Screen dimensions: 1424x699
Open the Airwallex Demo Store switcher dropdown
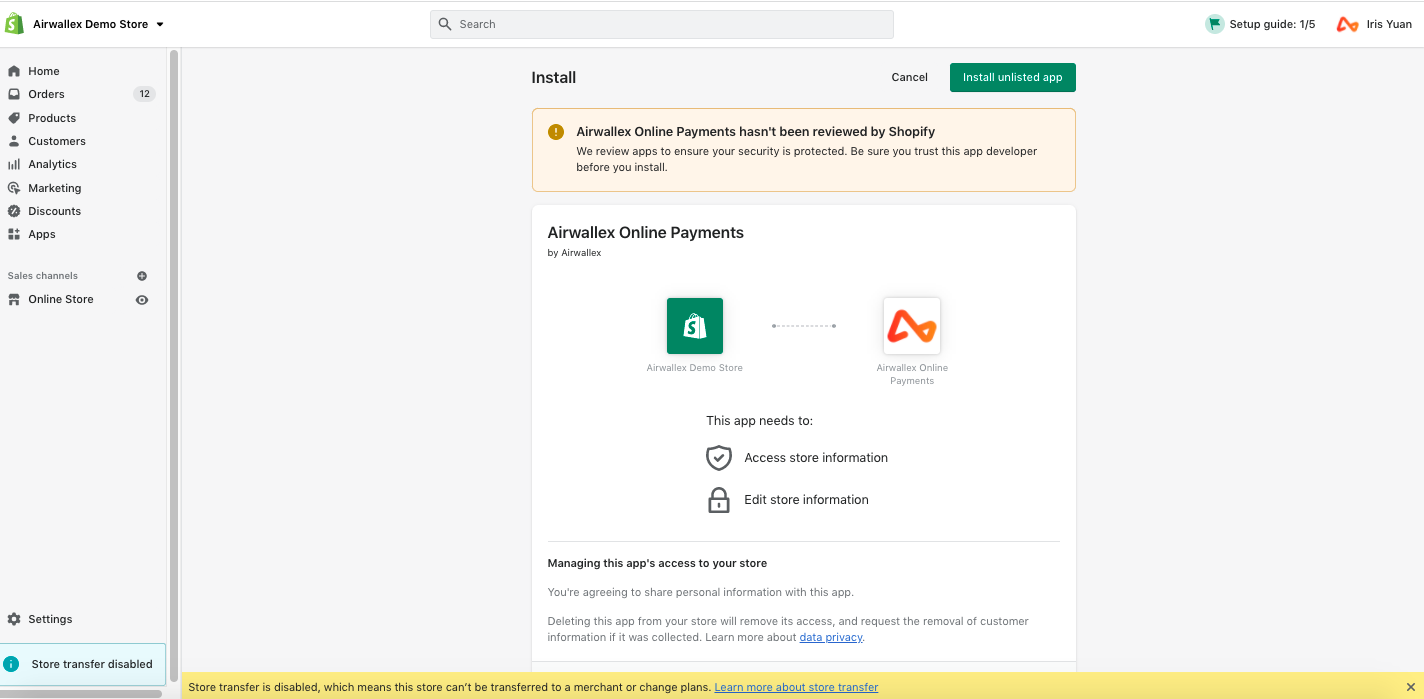98,24
